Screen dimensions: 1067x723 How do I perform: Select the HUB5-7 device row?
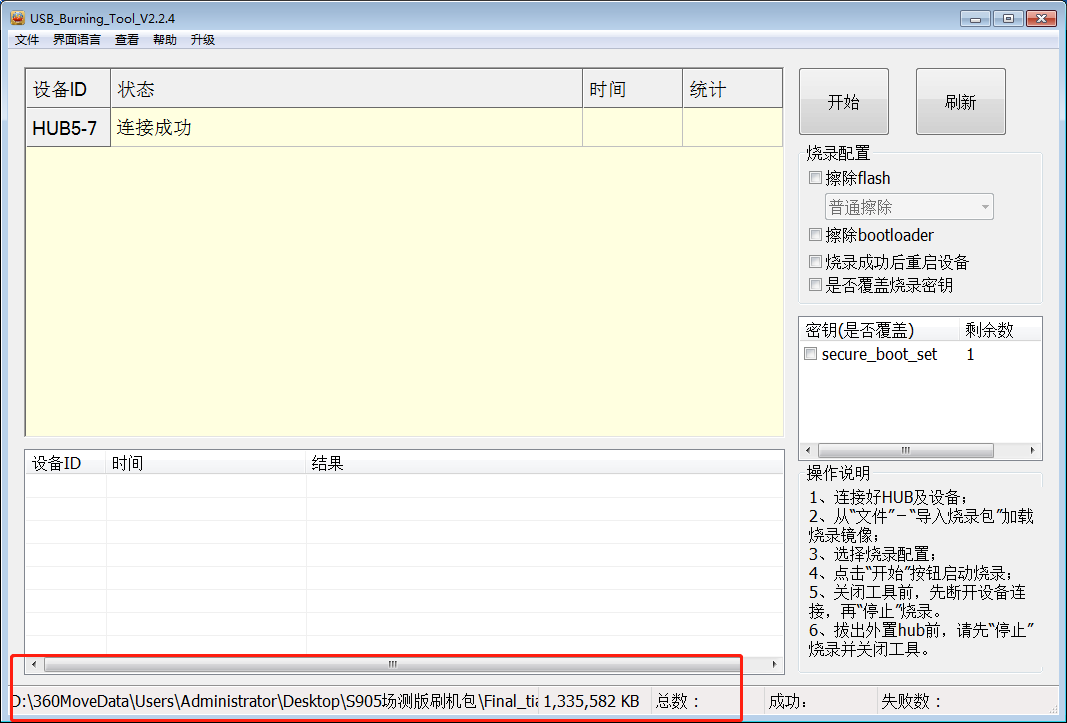[x=65, y=128]
